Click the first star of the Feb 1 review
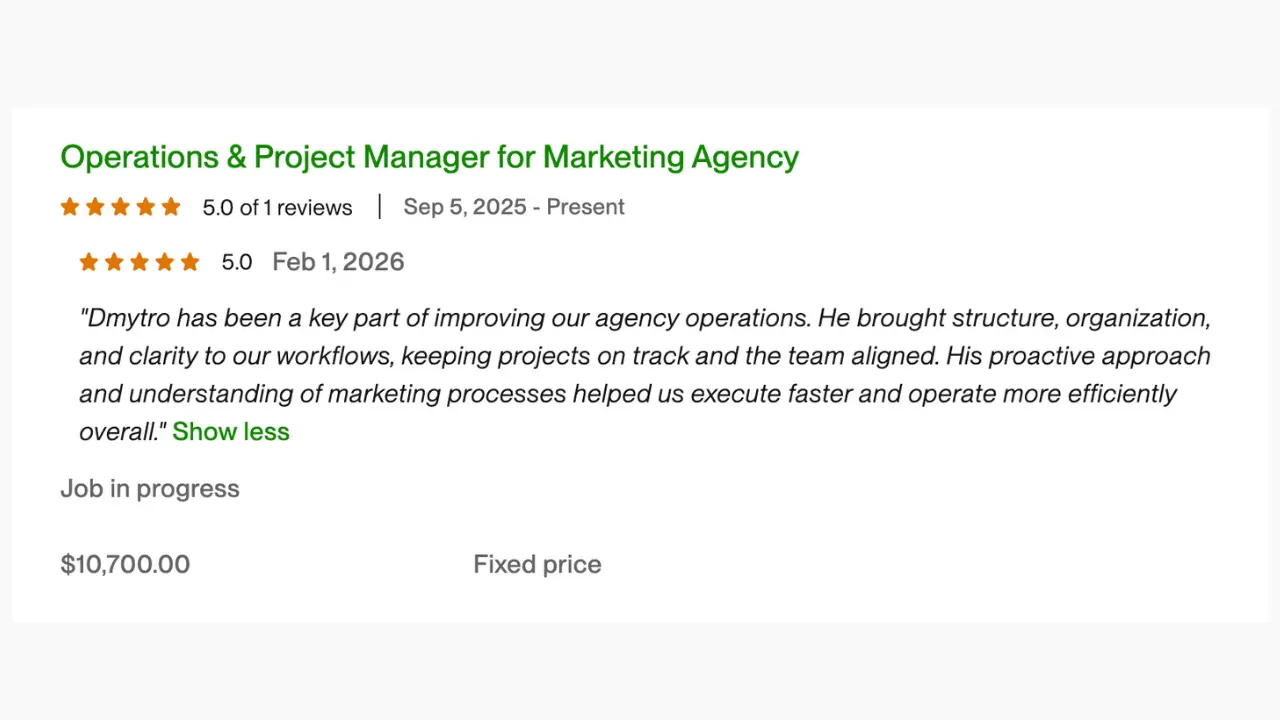Image resolution: width=1280 pixels, height=720 pixels. (88, 261)
